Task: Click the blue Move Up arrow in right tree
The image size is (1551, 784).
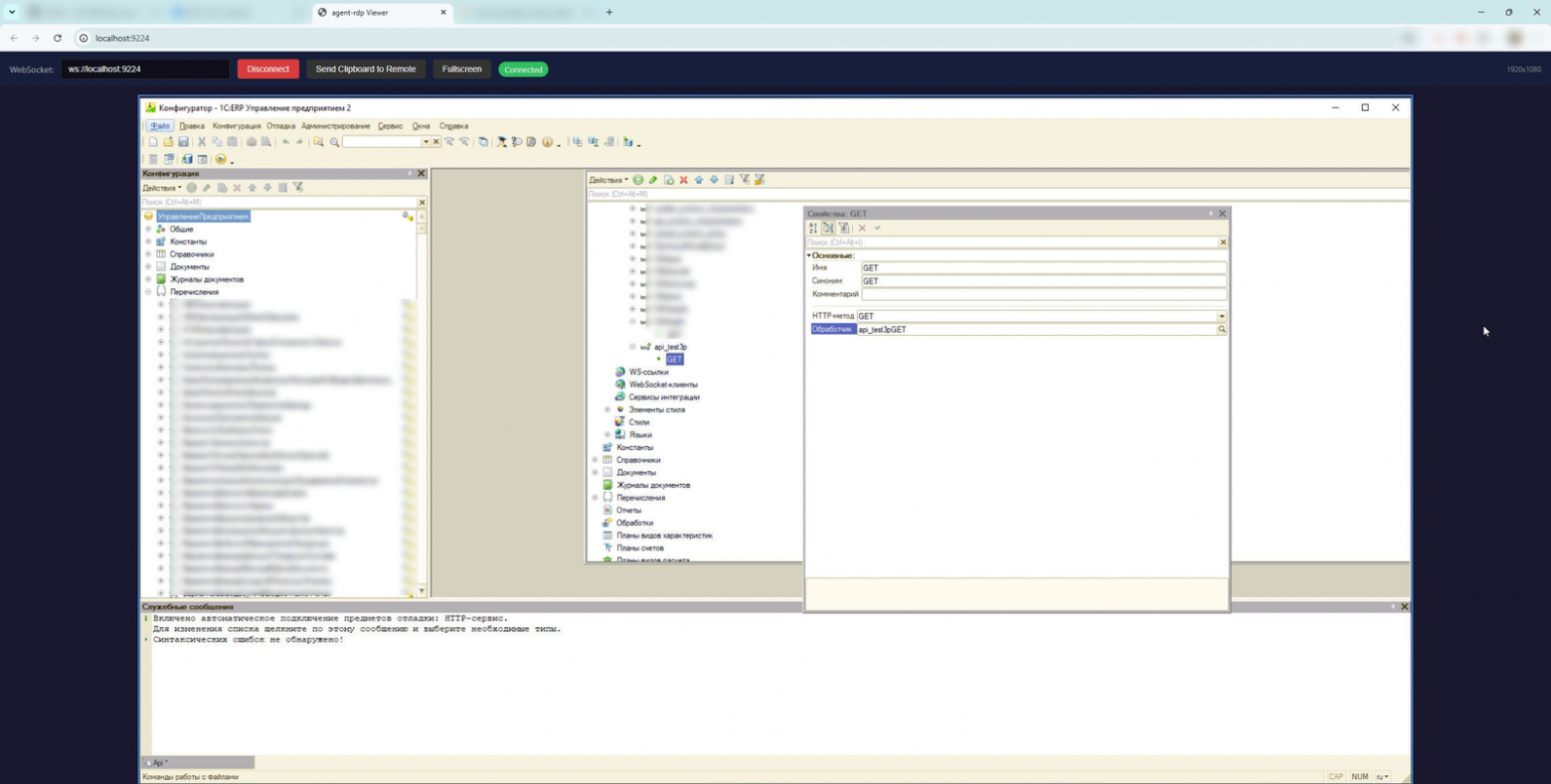Action: point(699,180)
